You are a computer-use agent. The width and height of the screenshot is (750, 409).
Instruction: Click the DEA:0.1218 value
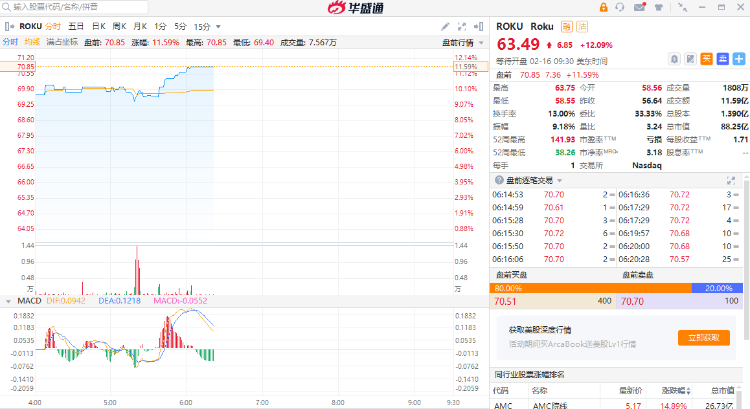coord(120,301)
